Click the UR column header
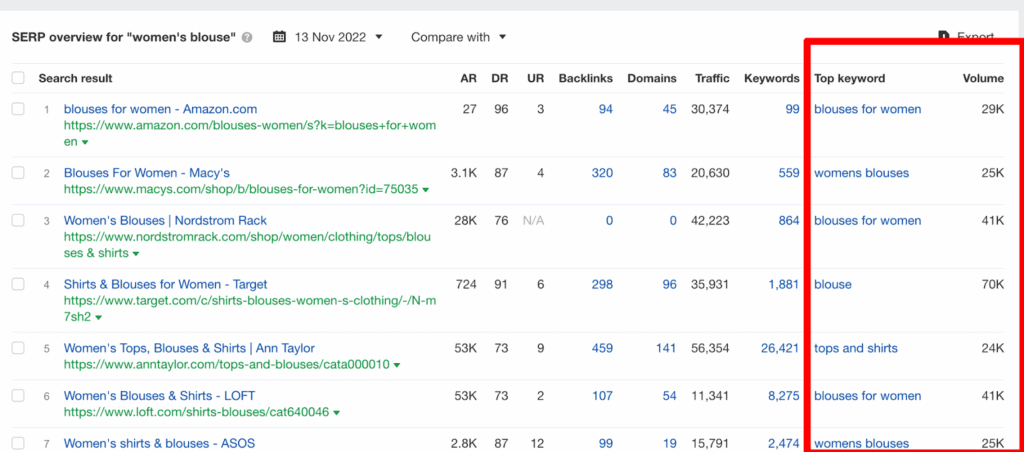Viewport: 1024px width, 452px height. (536, 78)
